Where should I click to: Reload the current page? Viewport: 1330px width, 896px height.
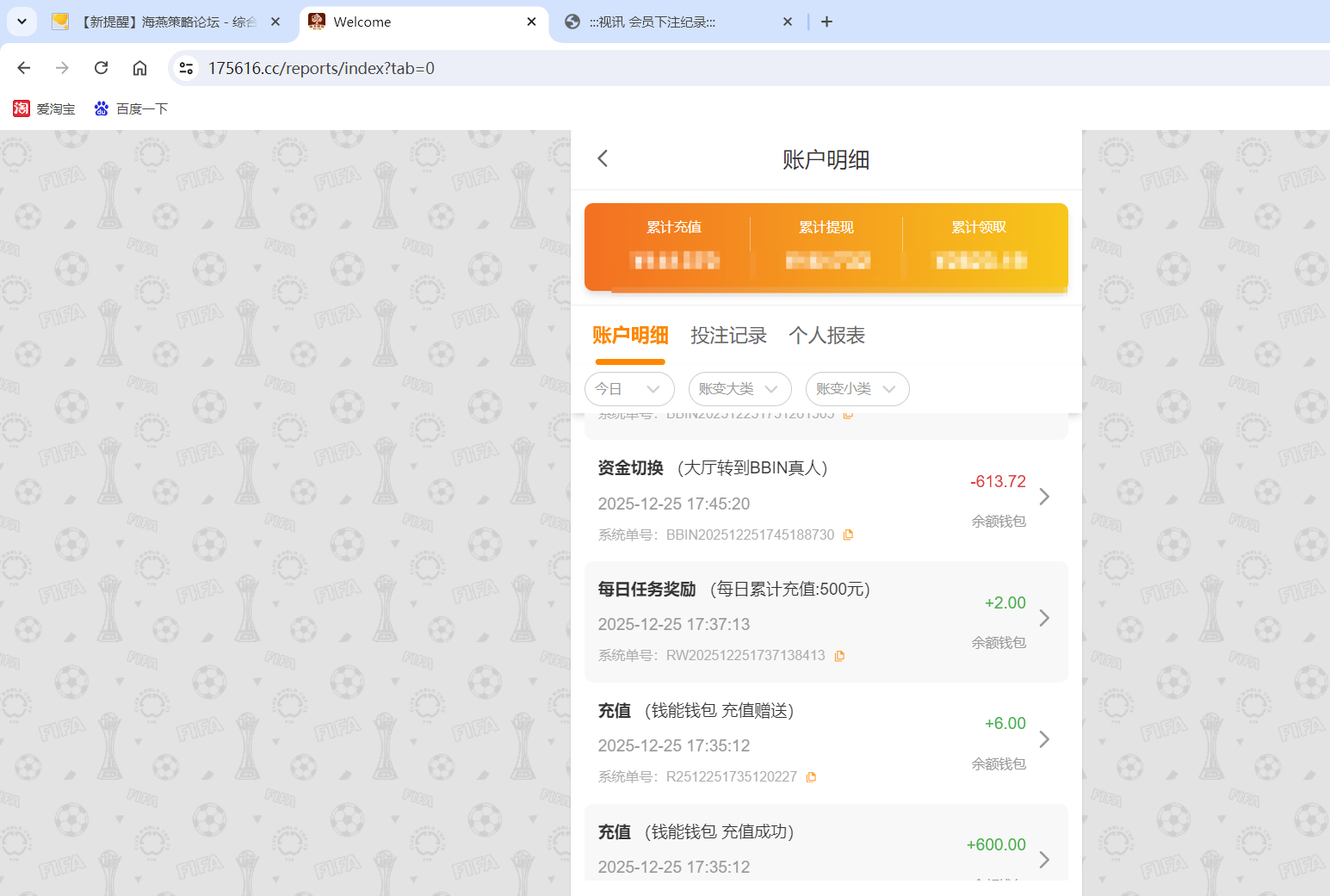[x=101, y=68]
